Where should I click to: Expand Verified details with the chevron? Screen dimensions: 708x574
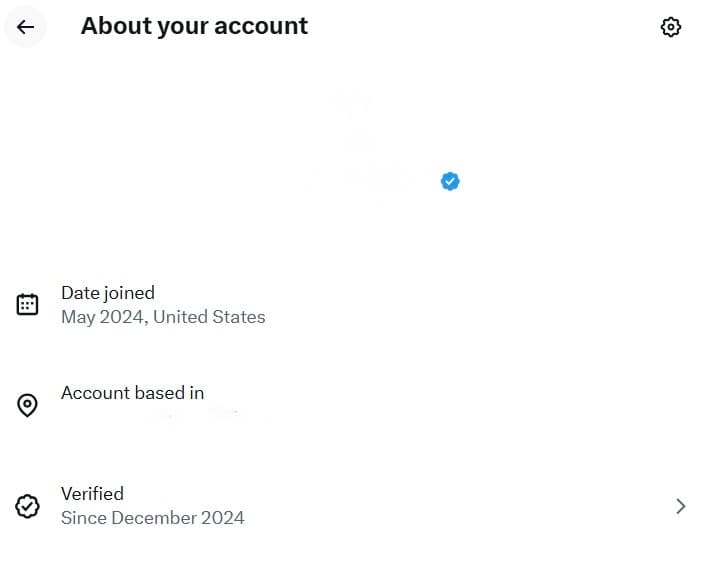[x=680, y=506]
